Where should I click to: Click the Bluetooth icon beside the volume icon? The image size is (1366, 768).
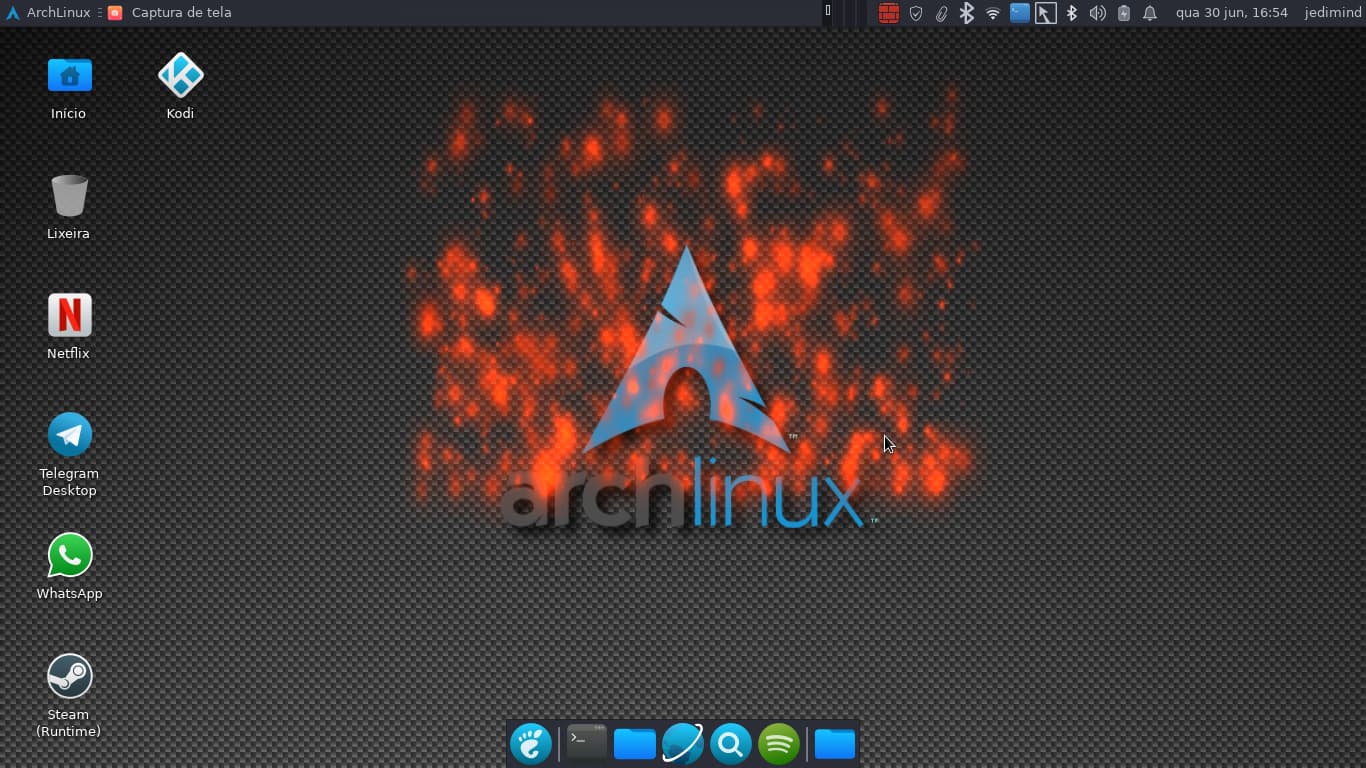click(x=1071, y=13)
